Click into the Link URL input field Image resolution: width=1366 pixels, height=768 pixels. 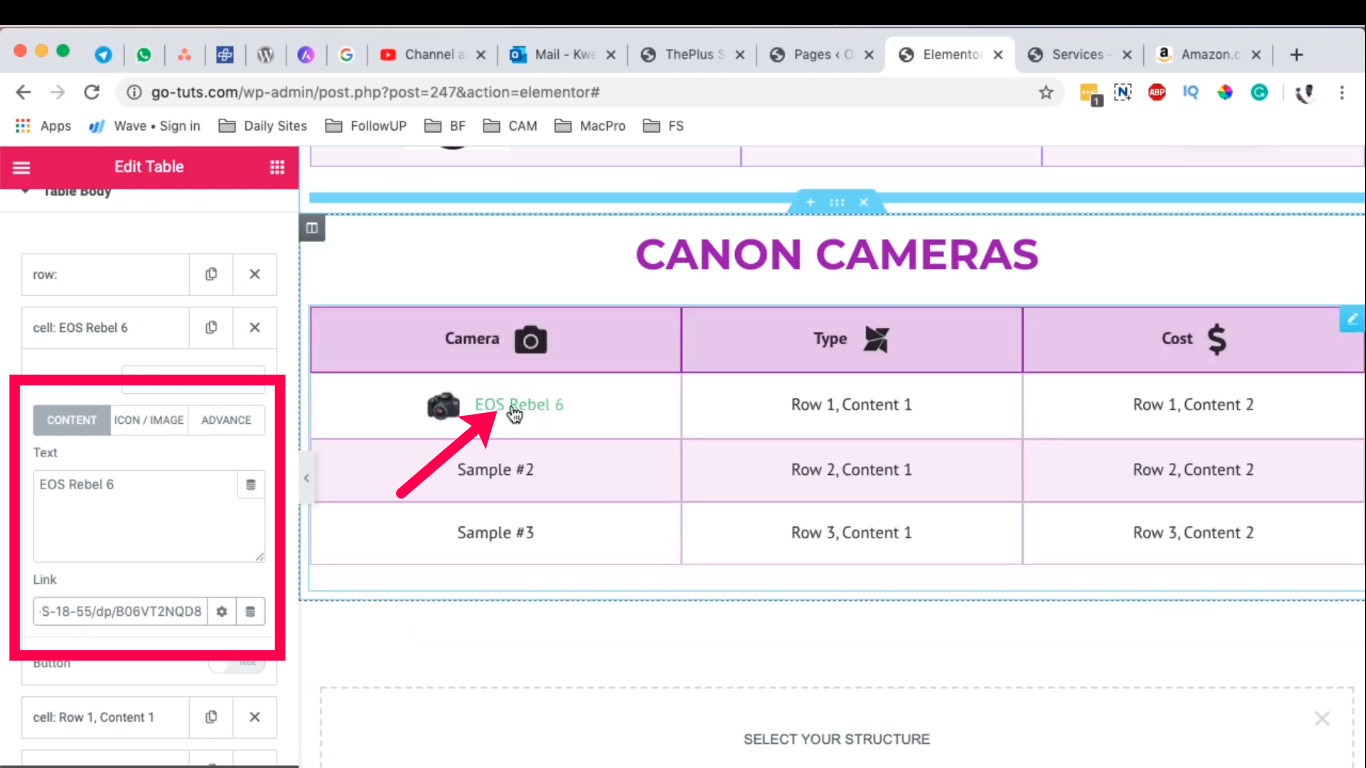(121, 611)
